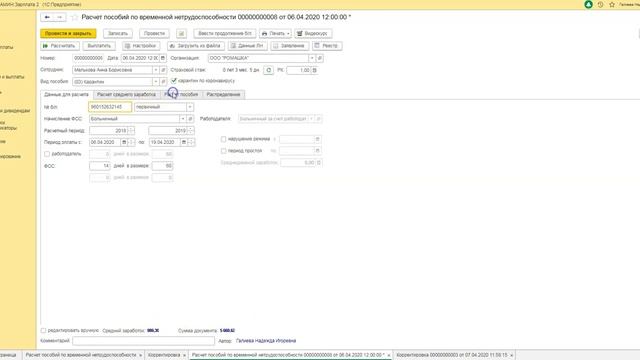
Task: Open the Настройки button
Action: (141, 46)
